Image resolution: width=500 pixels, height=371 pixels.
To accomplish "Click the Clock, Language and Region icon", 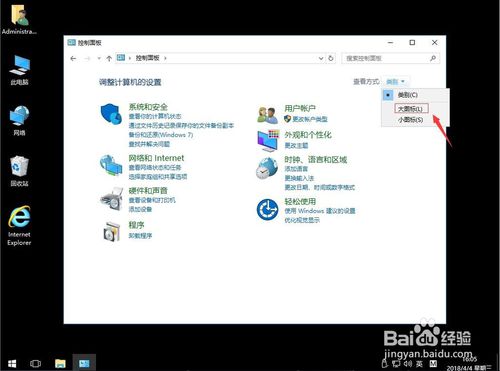I will pos(267,168).
